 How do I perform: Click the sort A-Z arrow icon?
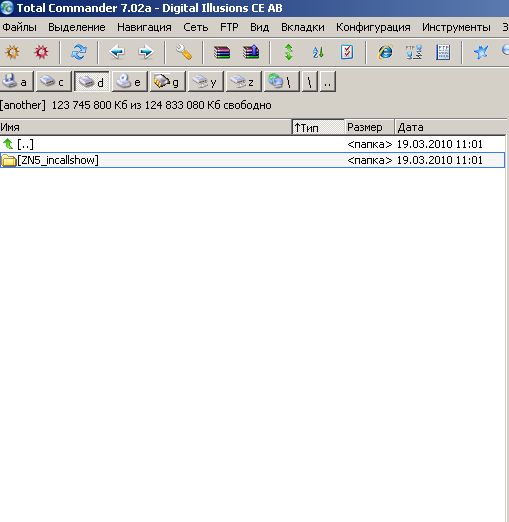point(318,52)
